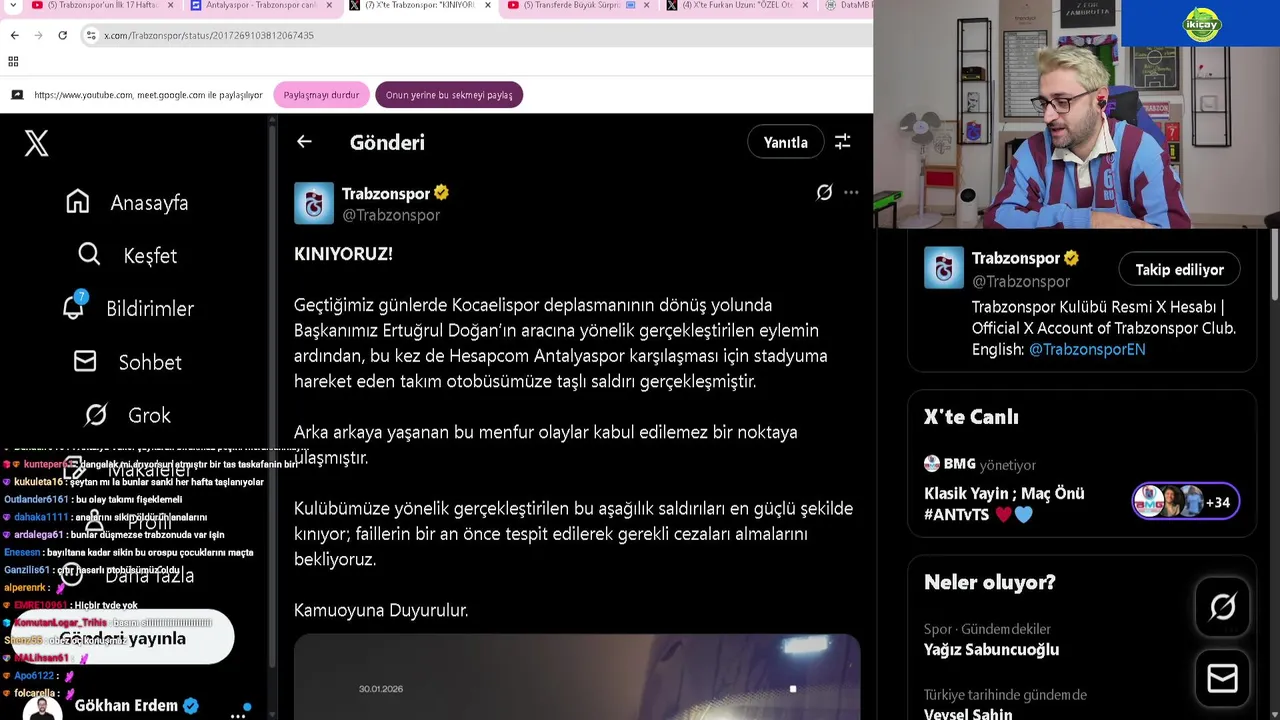Click the Kamuoyuna Duyurulur text

[x=381, y=610]
